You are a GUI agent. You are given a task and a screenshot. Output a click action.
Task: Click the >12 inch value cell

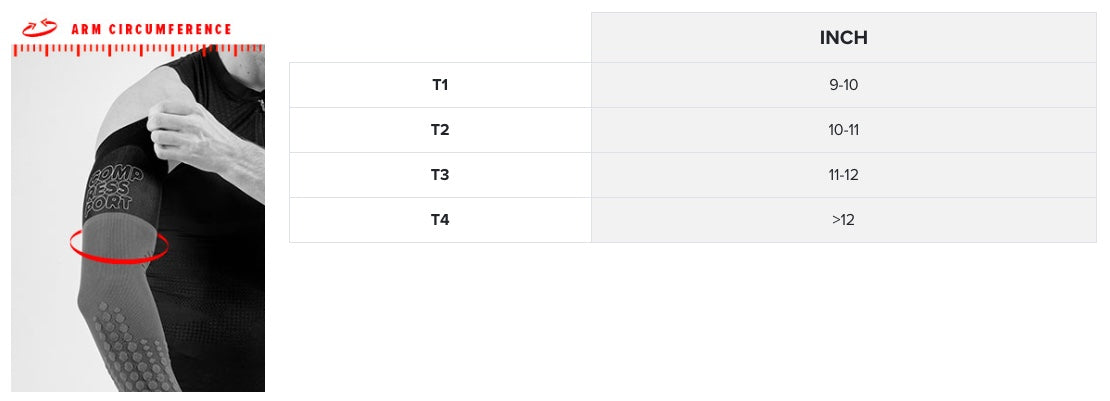(x=843, y=220)
